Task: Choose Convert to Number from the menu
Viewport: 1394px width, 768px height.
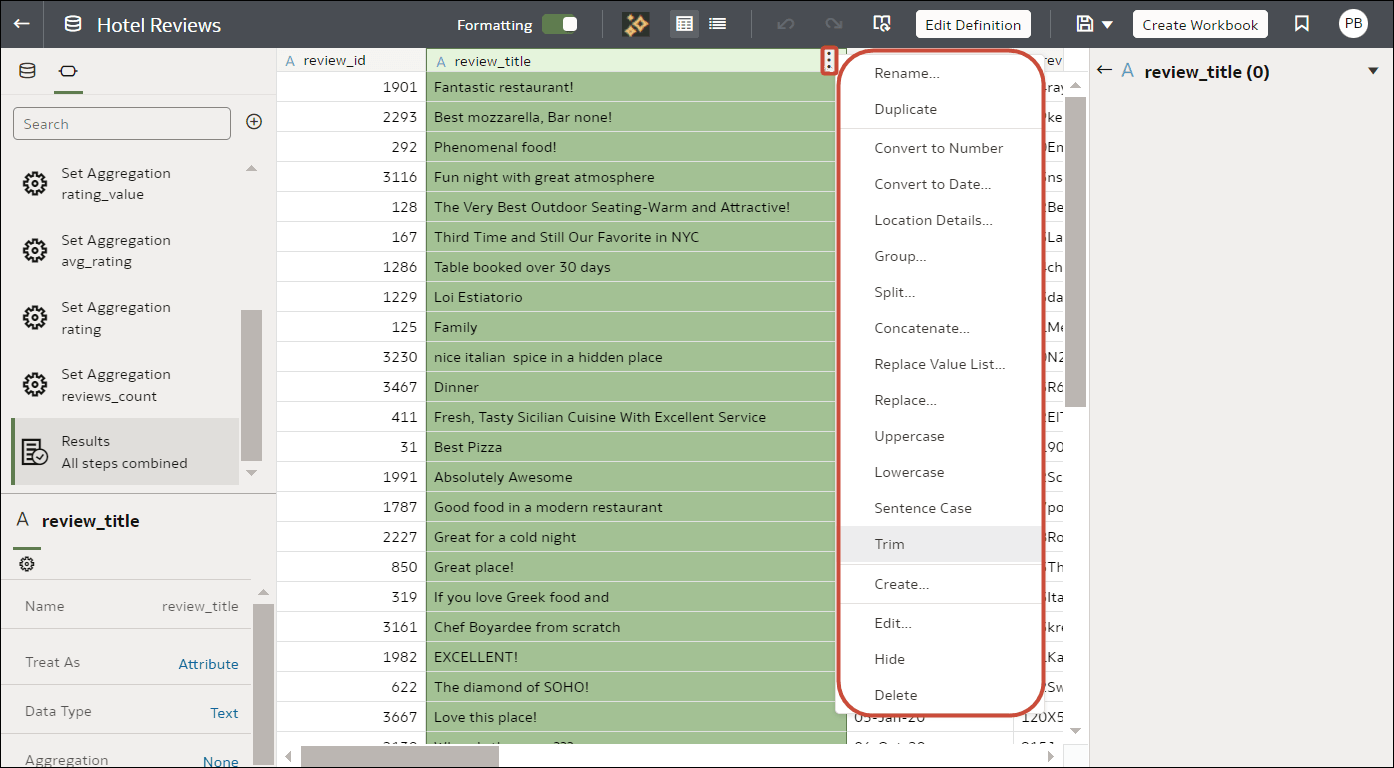Action: click(x=938, y=147)
